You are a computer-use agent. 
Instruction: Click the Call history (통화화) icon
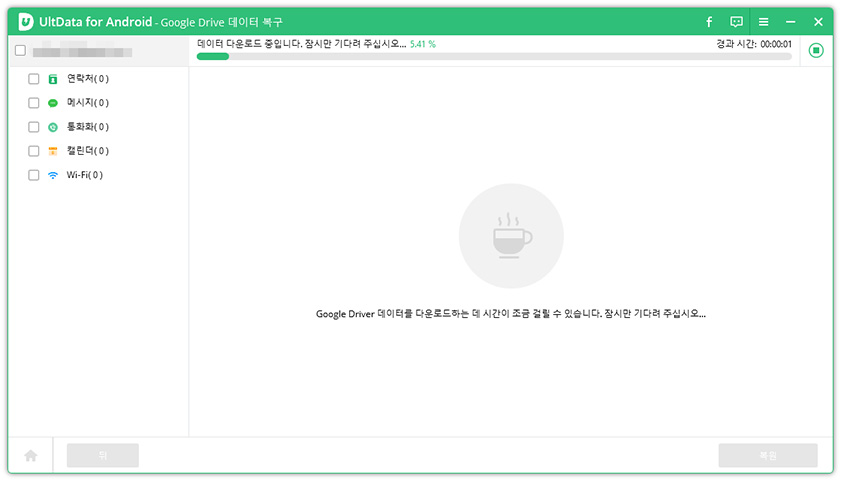pyautogui.click(x=53, y=127)
